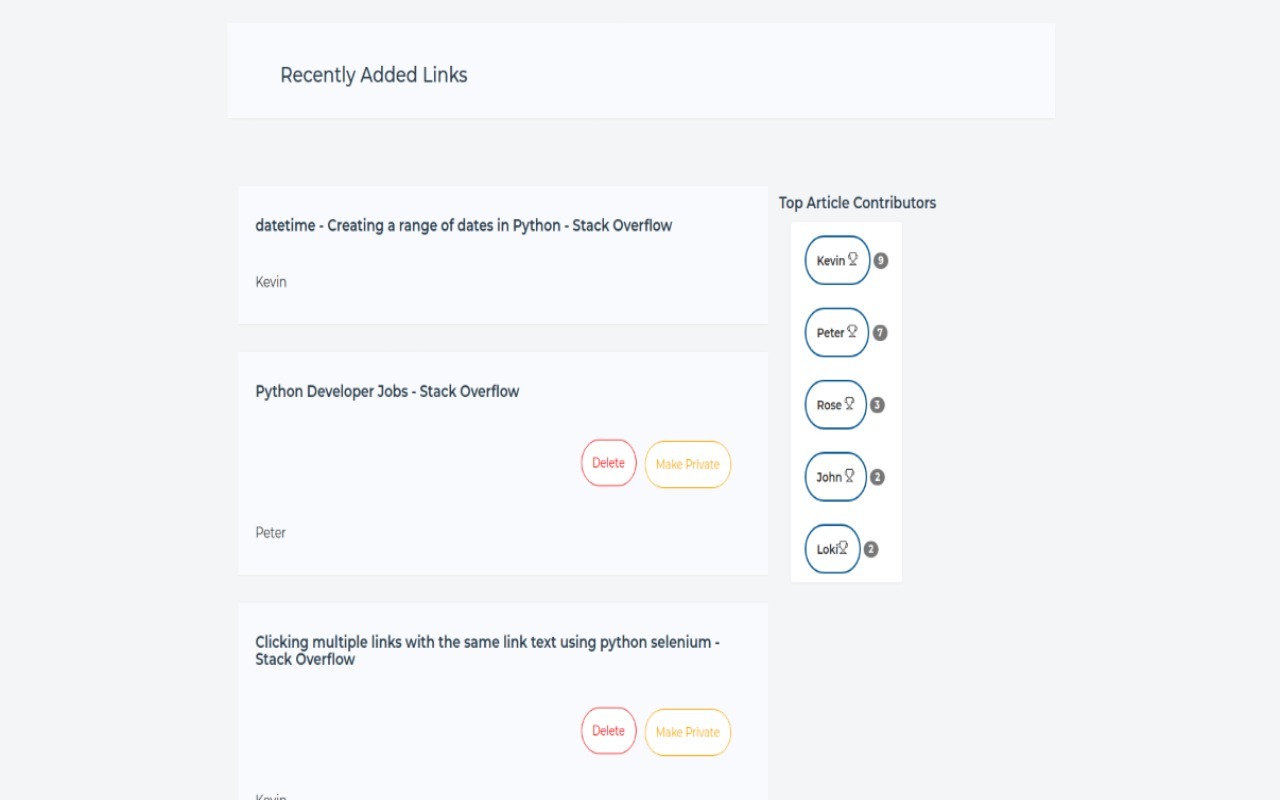
Task: Make the selenium link post private
Action: pyautogui.click(x=688, y=732)
